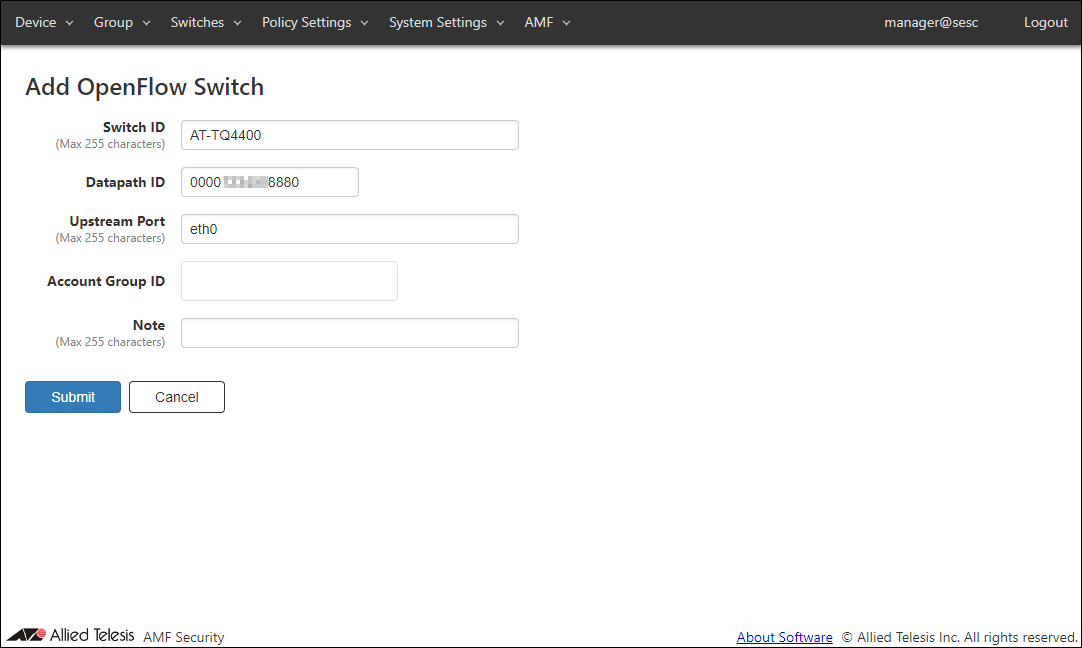Focus the Switch ID text field

(x=349, y=135)
